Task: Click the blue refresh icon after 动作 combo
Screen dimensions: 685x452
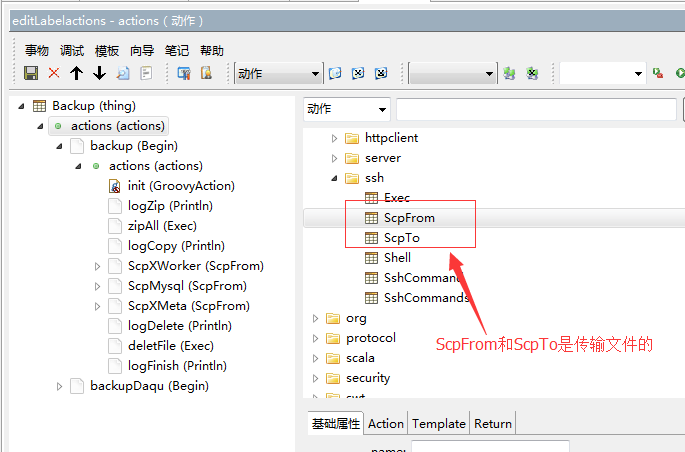Action: click(x=335, y=73)
